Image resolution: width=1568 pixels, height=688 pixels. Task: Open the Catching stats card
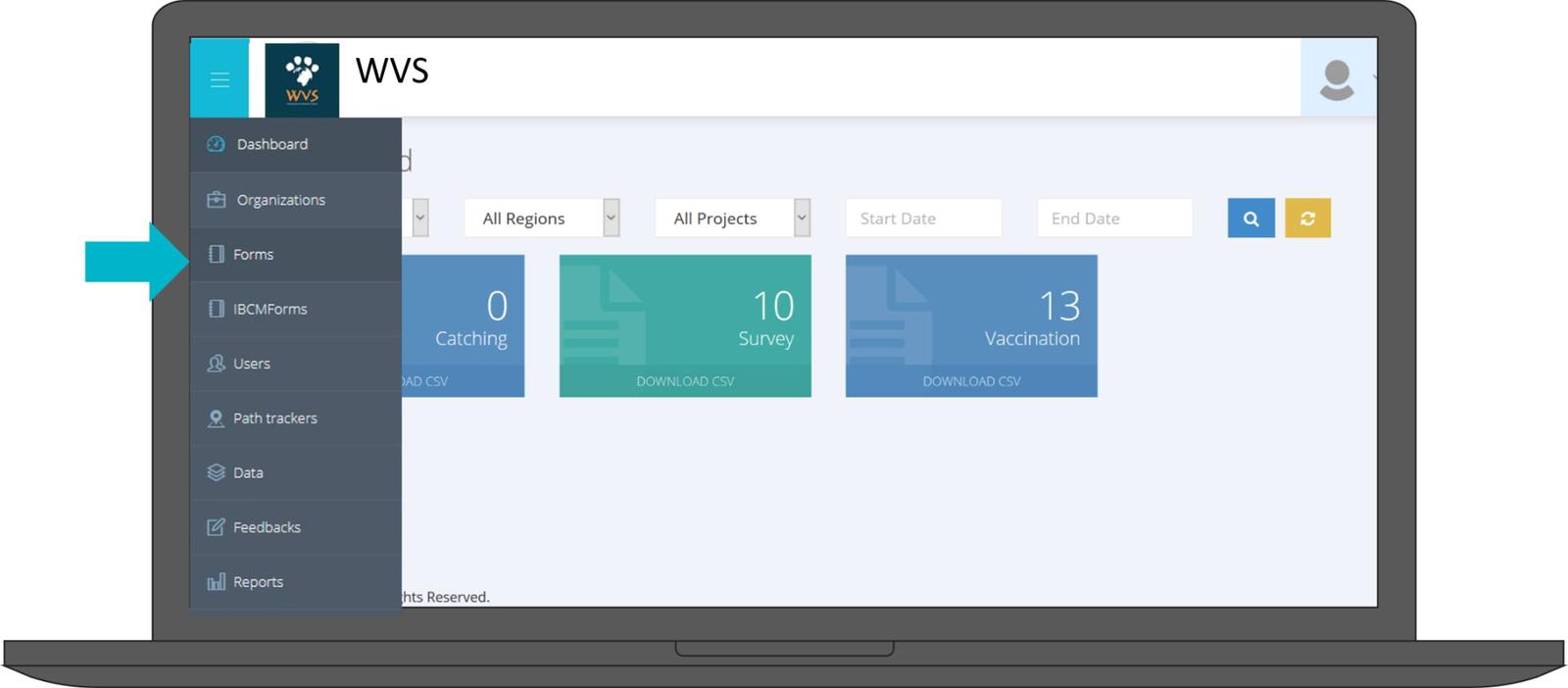[463, 325]
